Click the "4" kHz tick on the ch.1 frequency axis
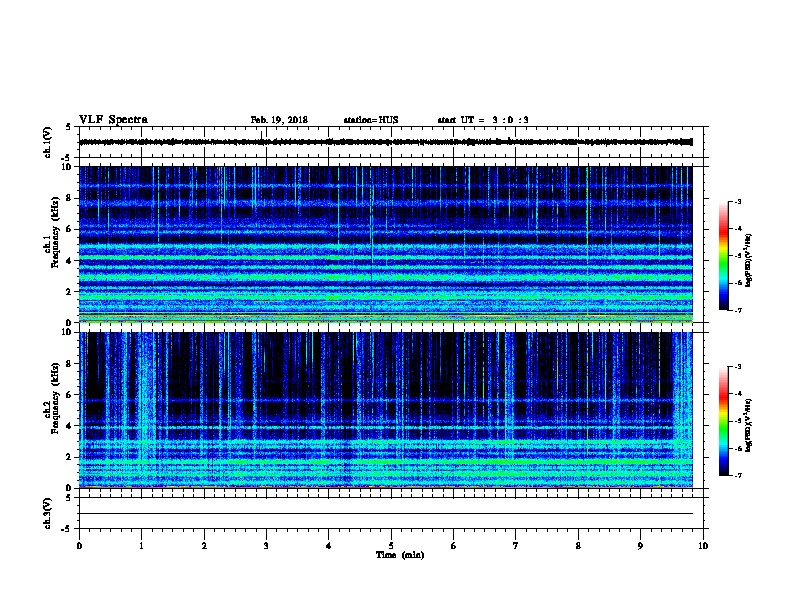The width and height of the screenshot is (792, 612). coord(69,261)
